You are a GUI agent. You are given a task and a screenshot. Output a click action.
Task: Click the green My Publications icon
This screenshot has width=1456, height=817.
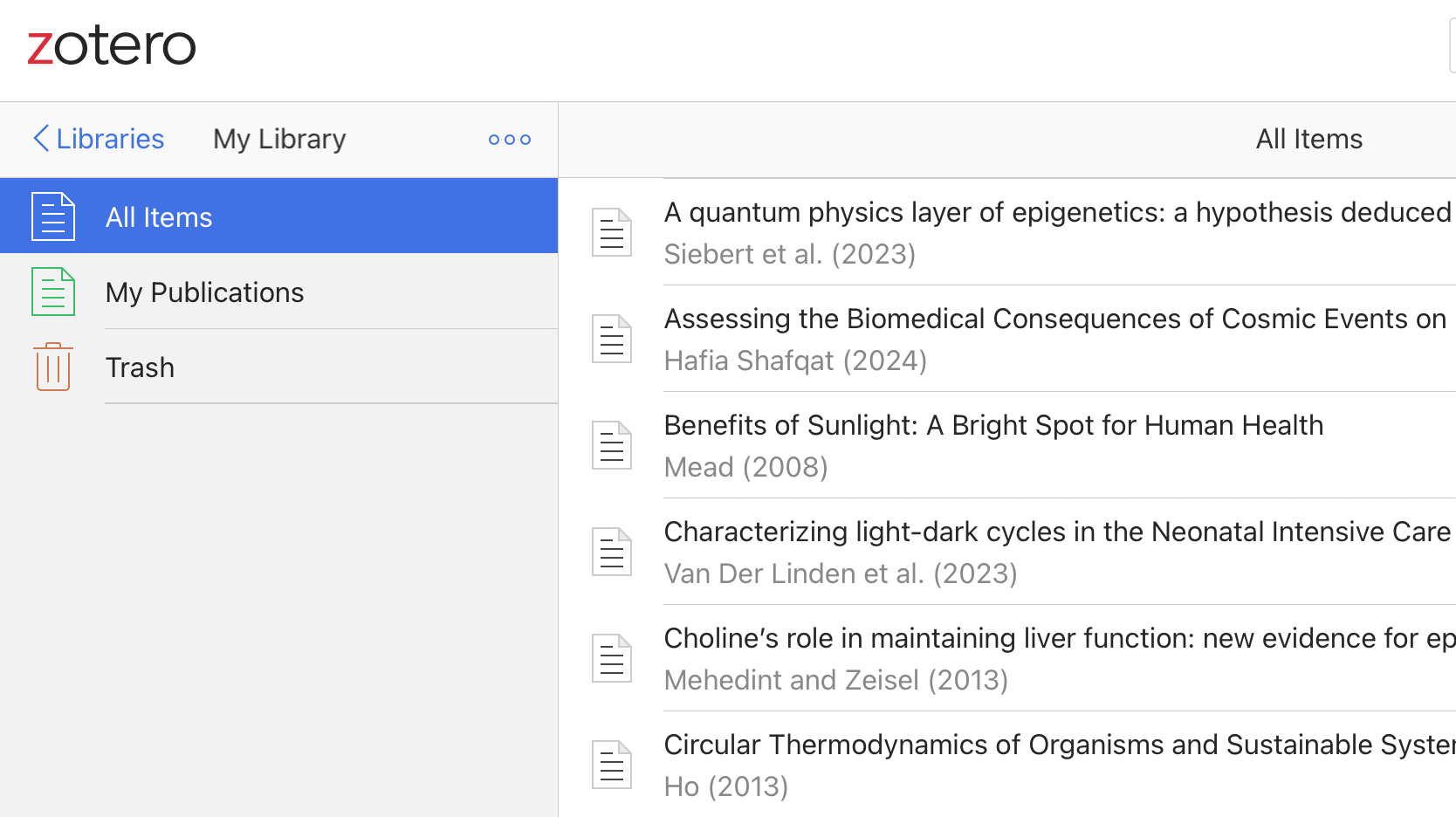[53, 292]
